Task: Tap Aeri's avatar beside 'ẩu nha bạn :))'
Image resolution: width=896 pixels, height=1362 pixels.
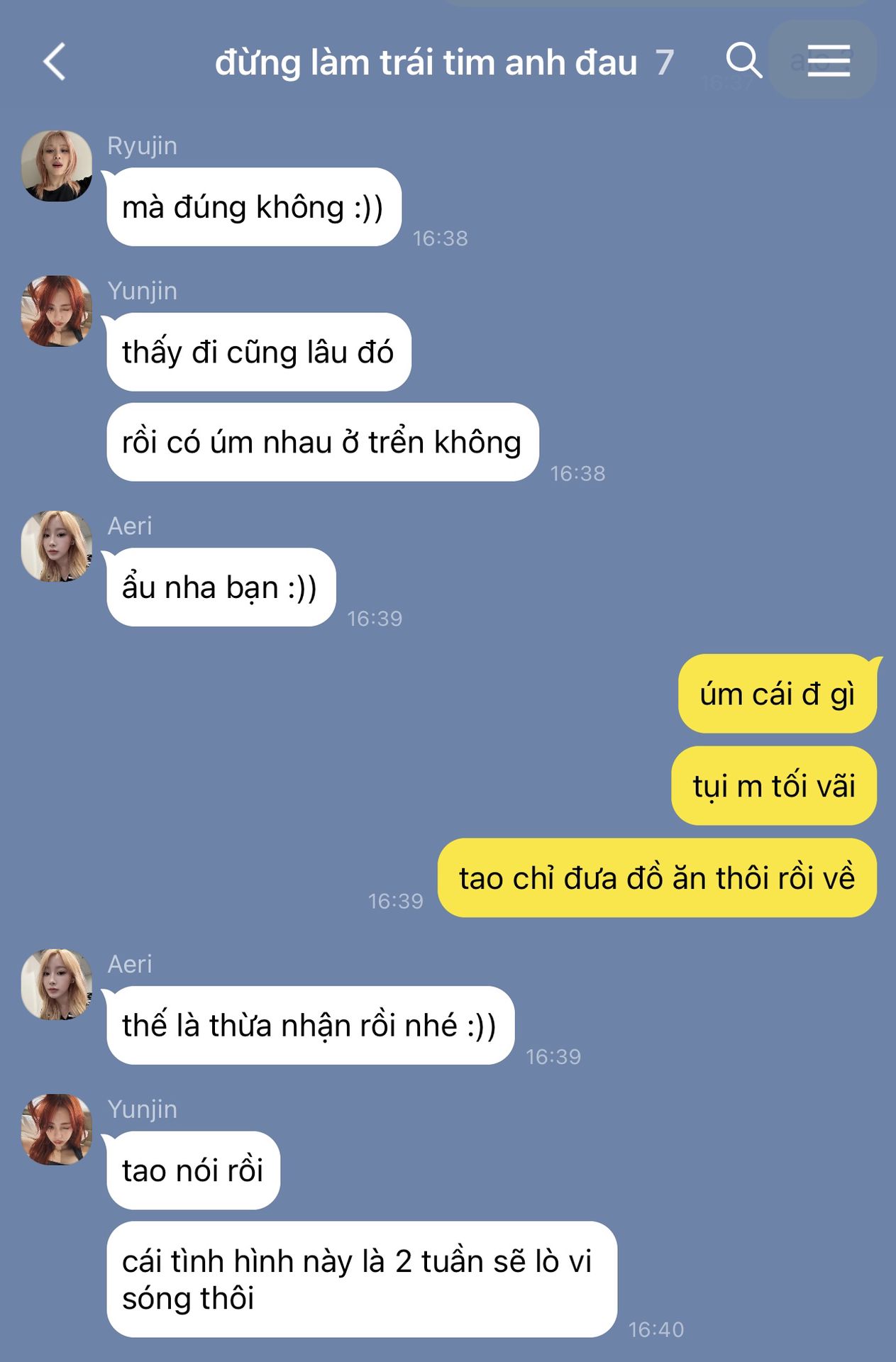Action: (57, 546)
